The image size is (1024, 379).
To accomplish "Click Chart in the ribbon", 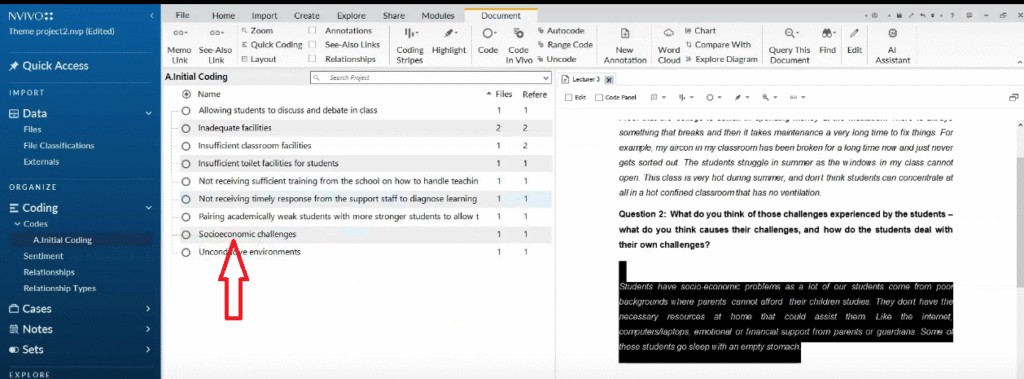I will [701, 31].
